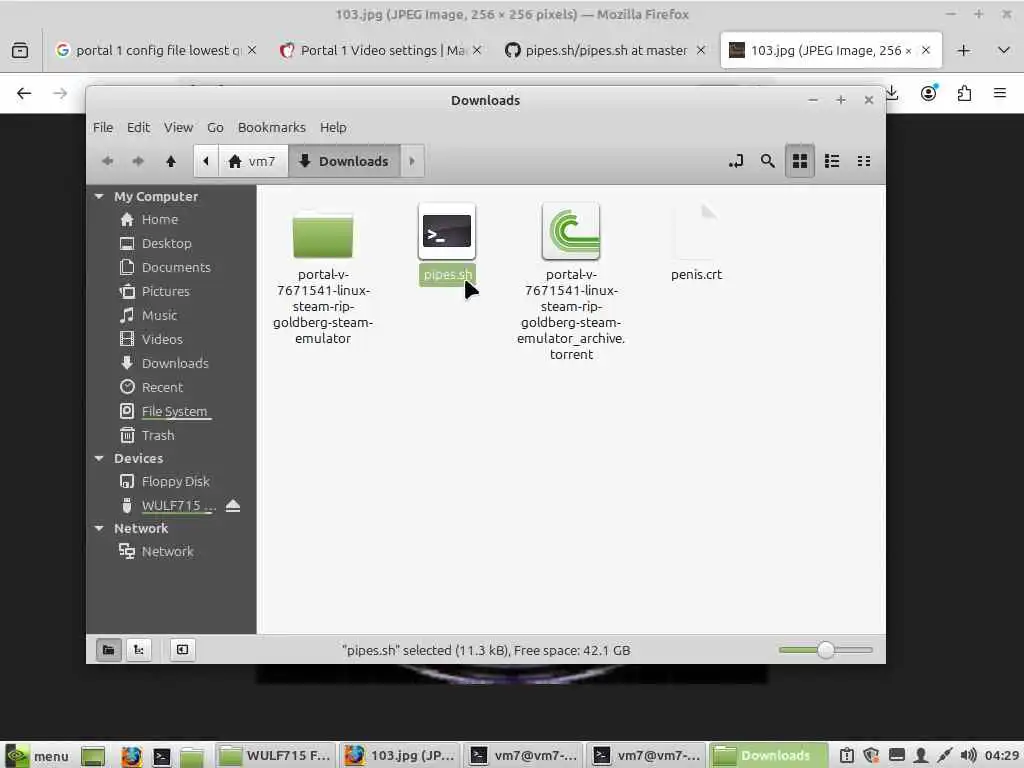The width and height of the screenshot is (1024, 768).
Task: Go up to parent folder
Action: pos(171,161)
